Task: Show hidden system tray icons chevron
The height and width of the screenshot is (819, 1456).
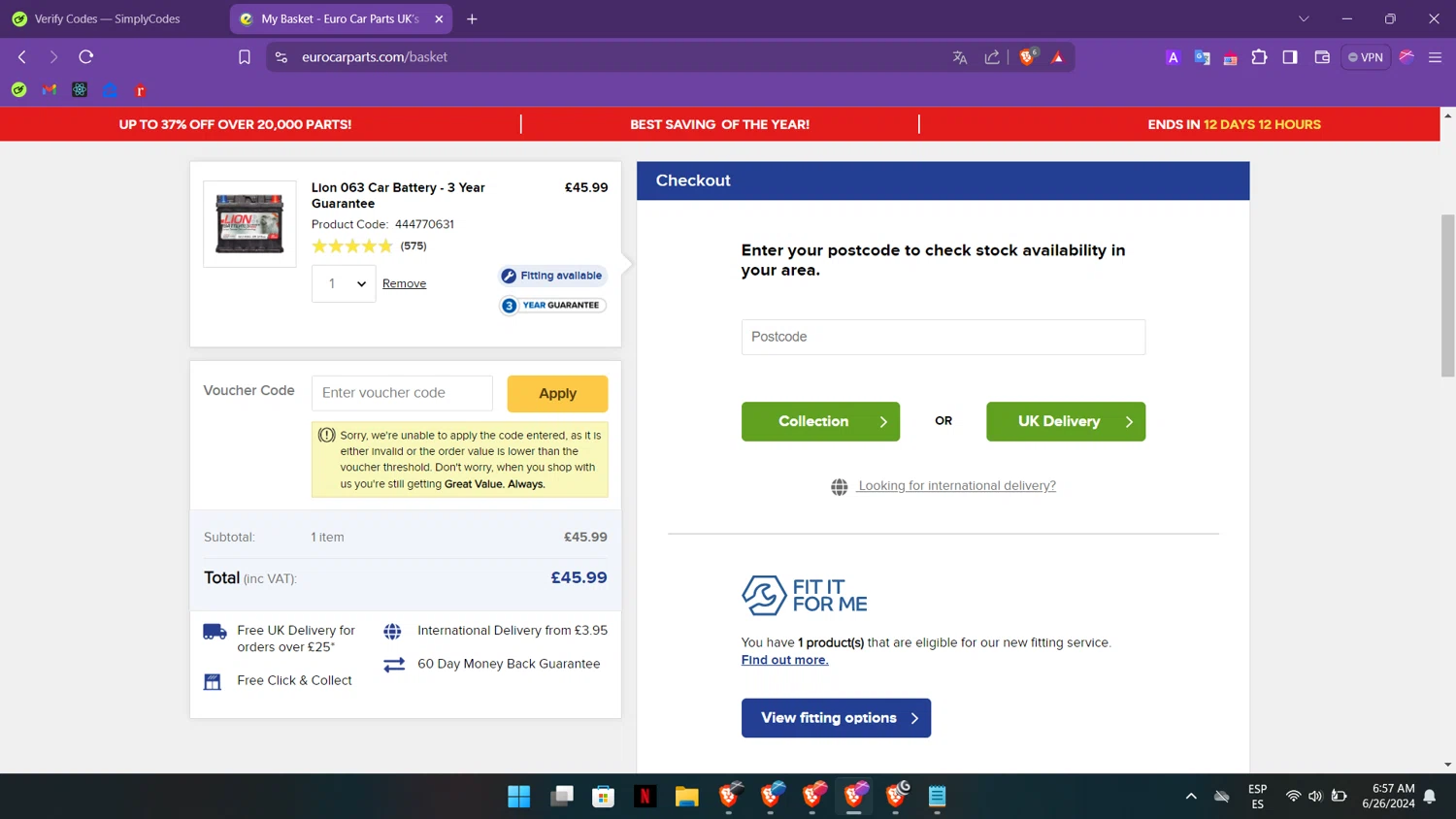Action: click(x=1191, y=797)
